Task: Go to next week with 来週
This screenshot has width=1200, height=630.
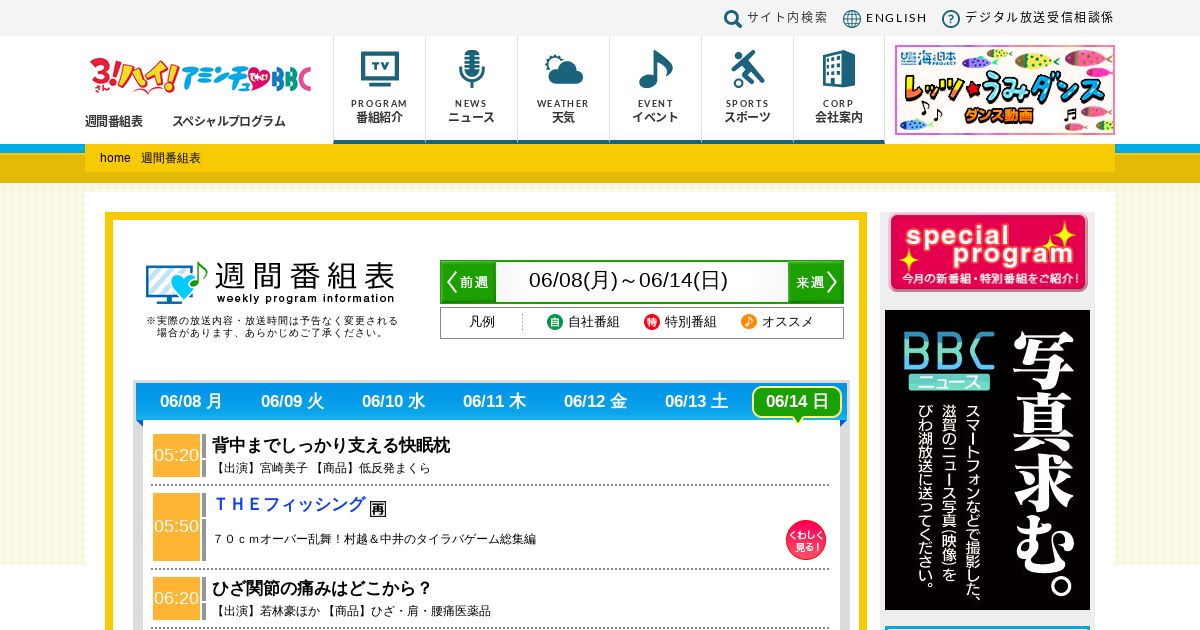Action: [x=816, y=282]
